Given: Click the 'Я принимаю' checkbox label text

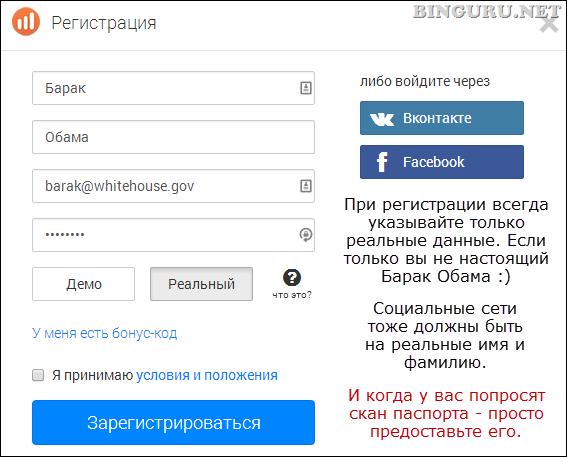Looking at the screenshot, I should (93, 375).
